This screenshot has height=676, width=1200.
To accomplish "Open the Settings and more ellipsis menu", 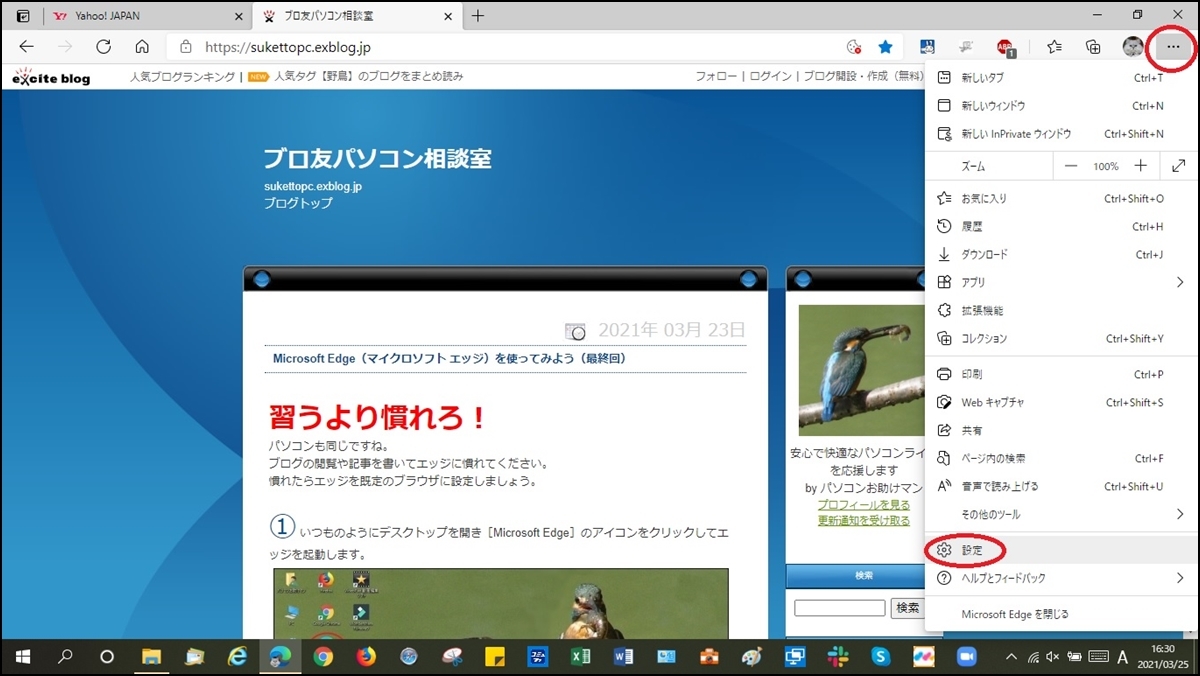I will tap(1173, 47).
